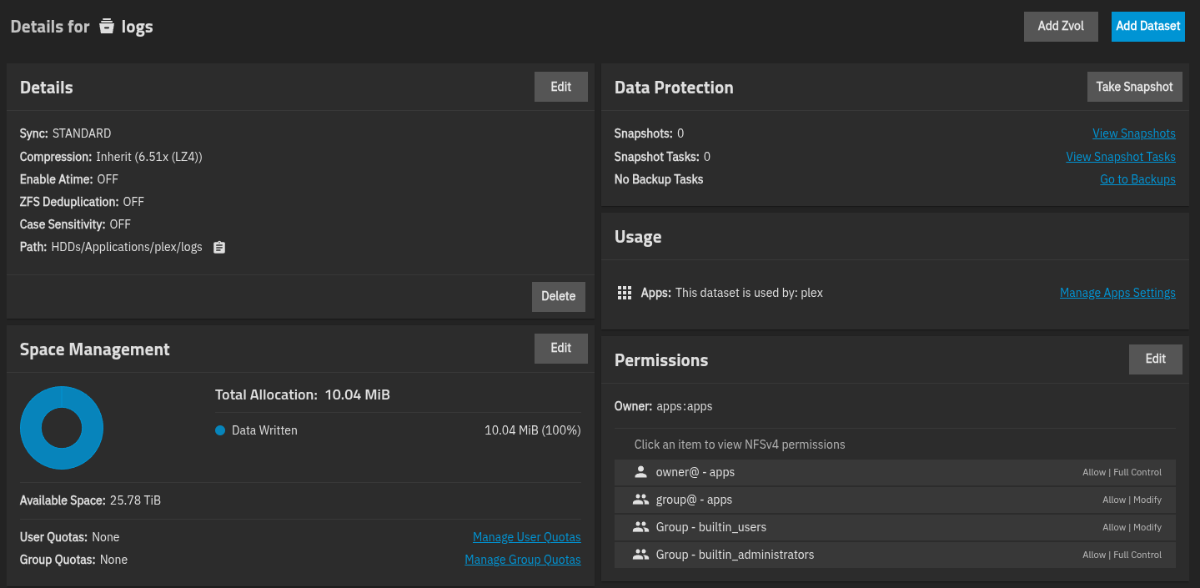Click the owner@ person icon
Viewport: 1200px width, 588px height.
coord(641,472)
